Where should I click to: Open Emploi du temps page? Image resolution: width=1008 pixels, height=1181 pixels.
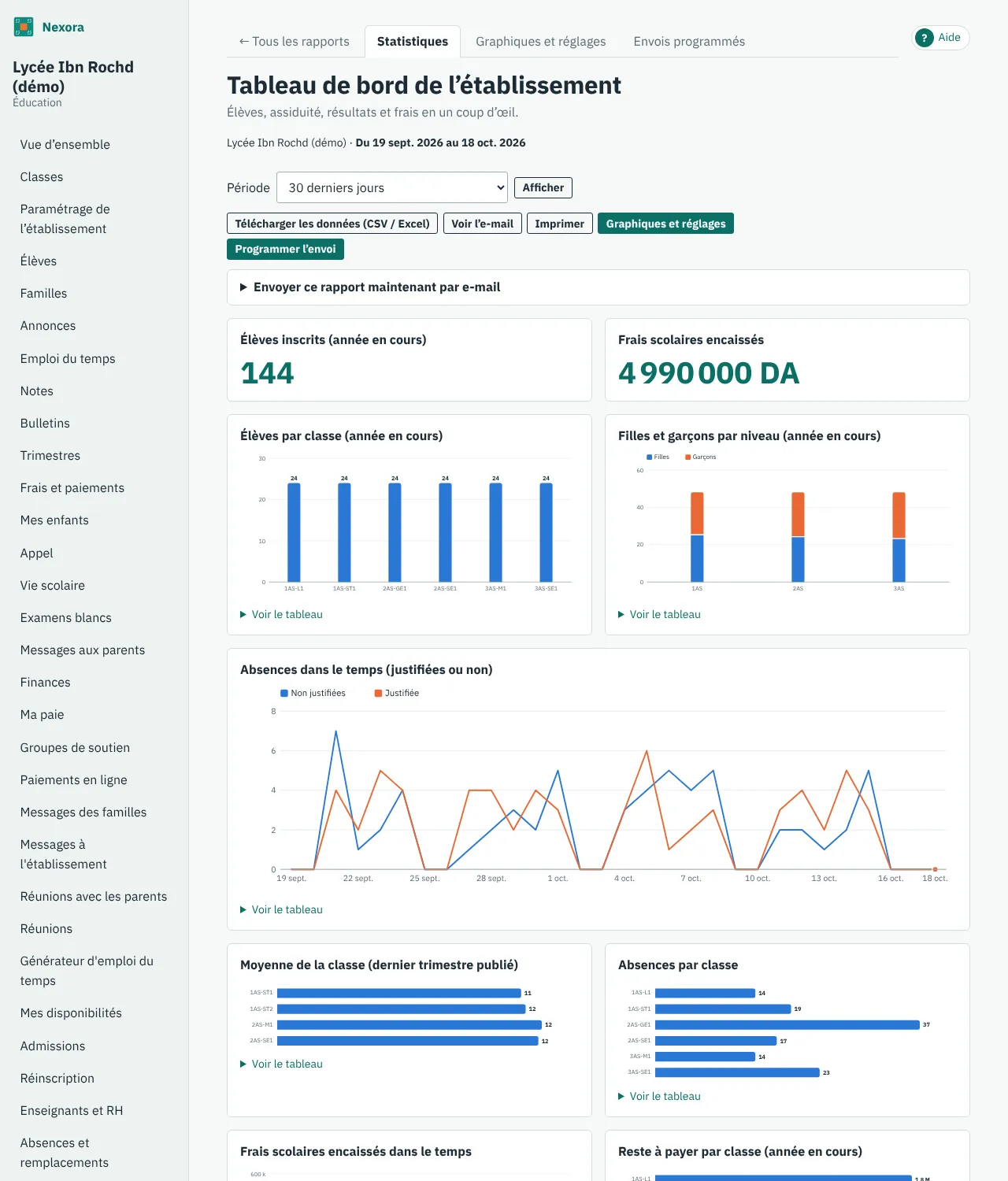(68, 358)
